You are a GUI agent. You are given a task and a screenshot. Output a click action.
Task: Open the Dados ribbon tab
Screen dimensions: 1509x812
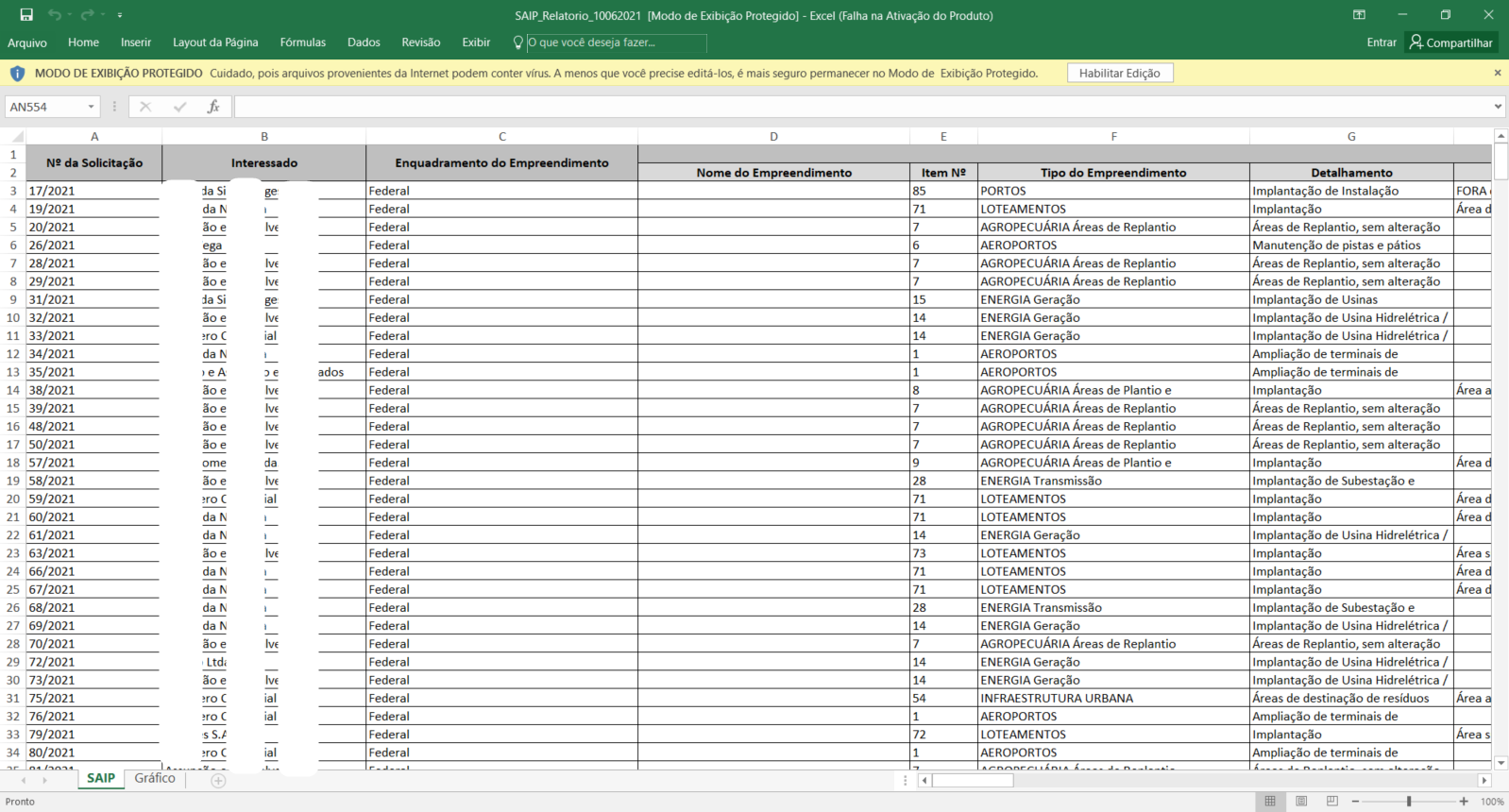pos(364,42)
